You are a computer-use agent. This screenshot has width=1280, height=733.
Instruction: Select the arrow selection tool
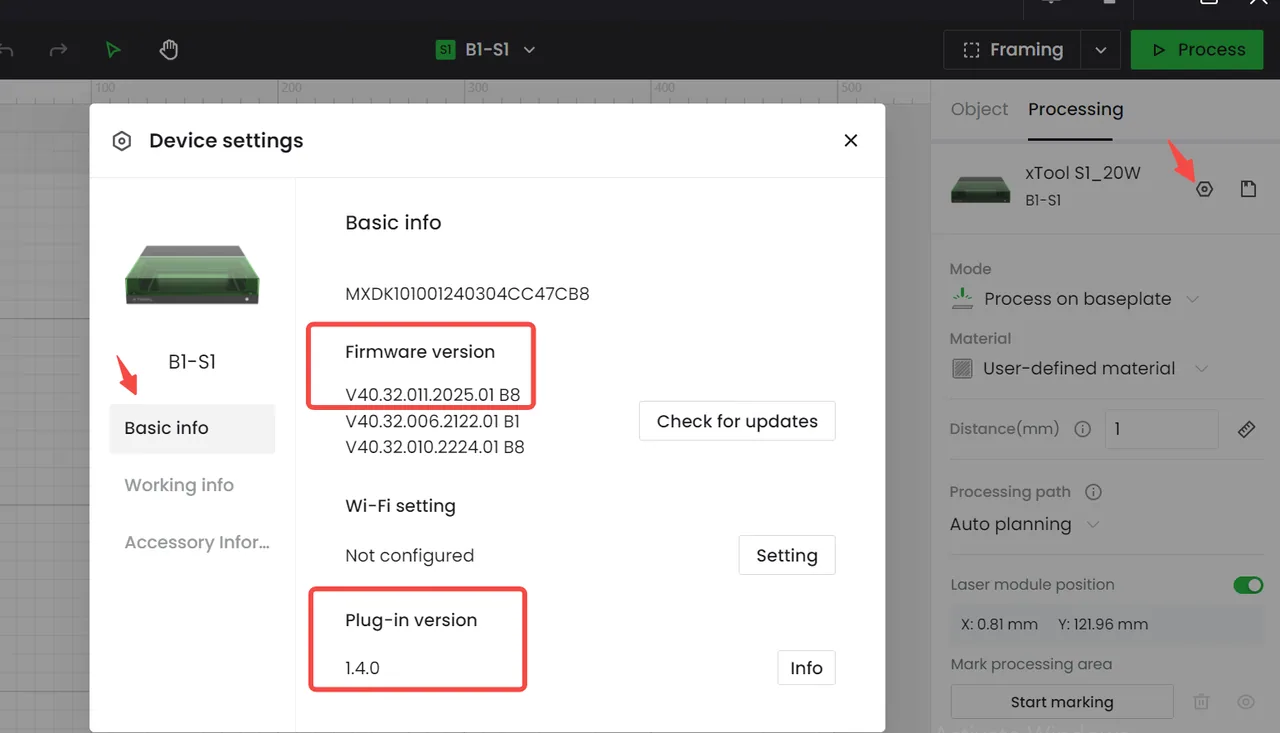coord(113,50)
